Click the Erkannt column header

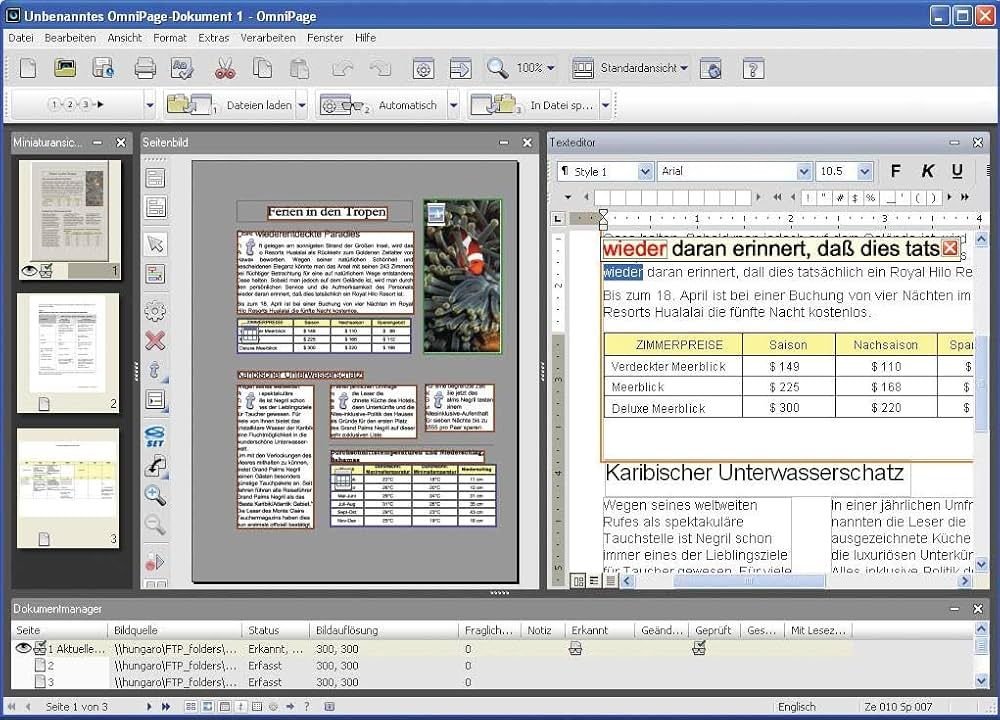599,630
